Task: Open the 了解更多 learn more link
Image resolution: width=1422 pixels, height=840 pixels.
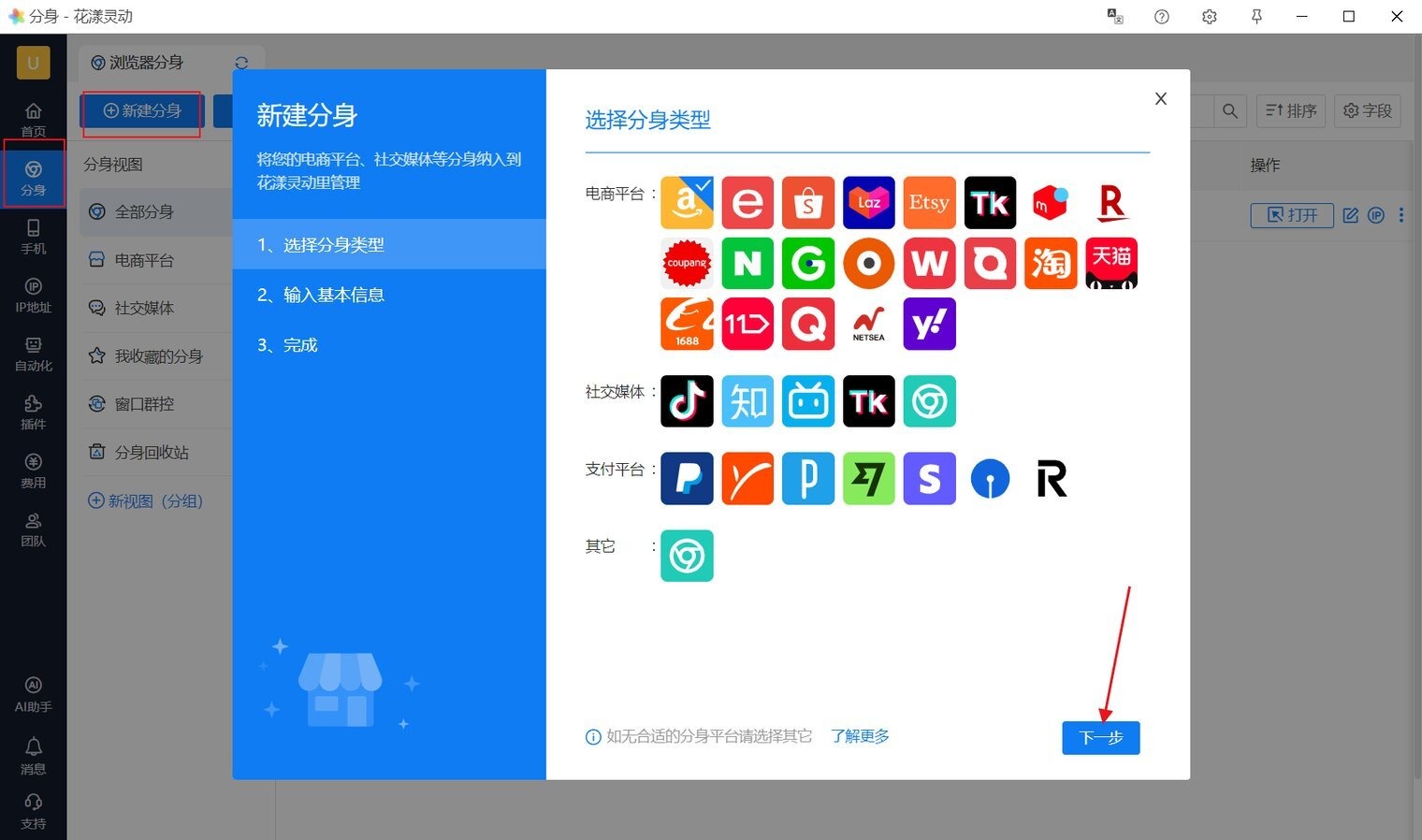Action: pos(860,736)
